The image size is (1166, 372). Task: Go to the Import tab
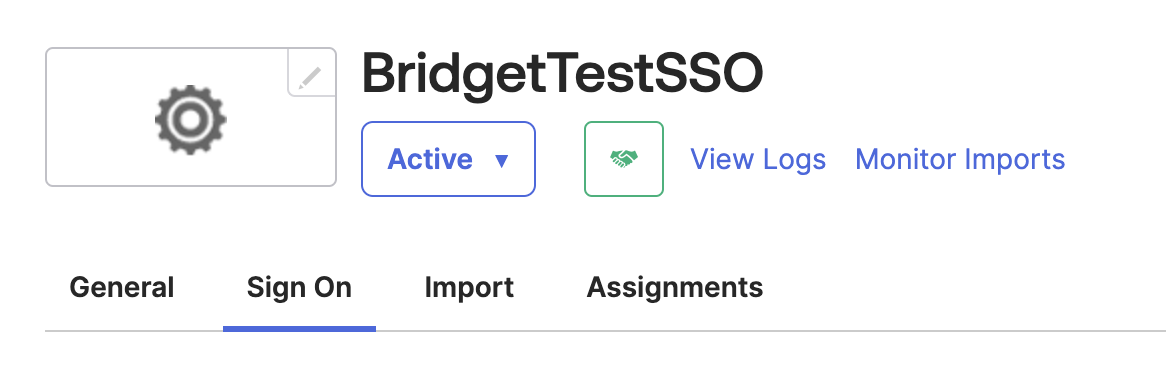pos(469,287)
